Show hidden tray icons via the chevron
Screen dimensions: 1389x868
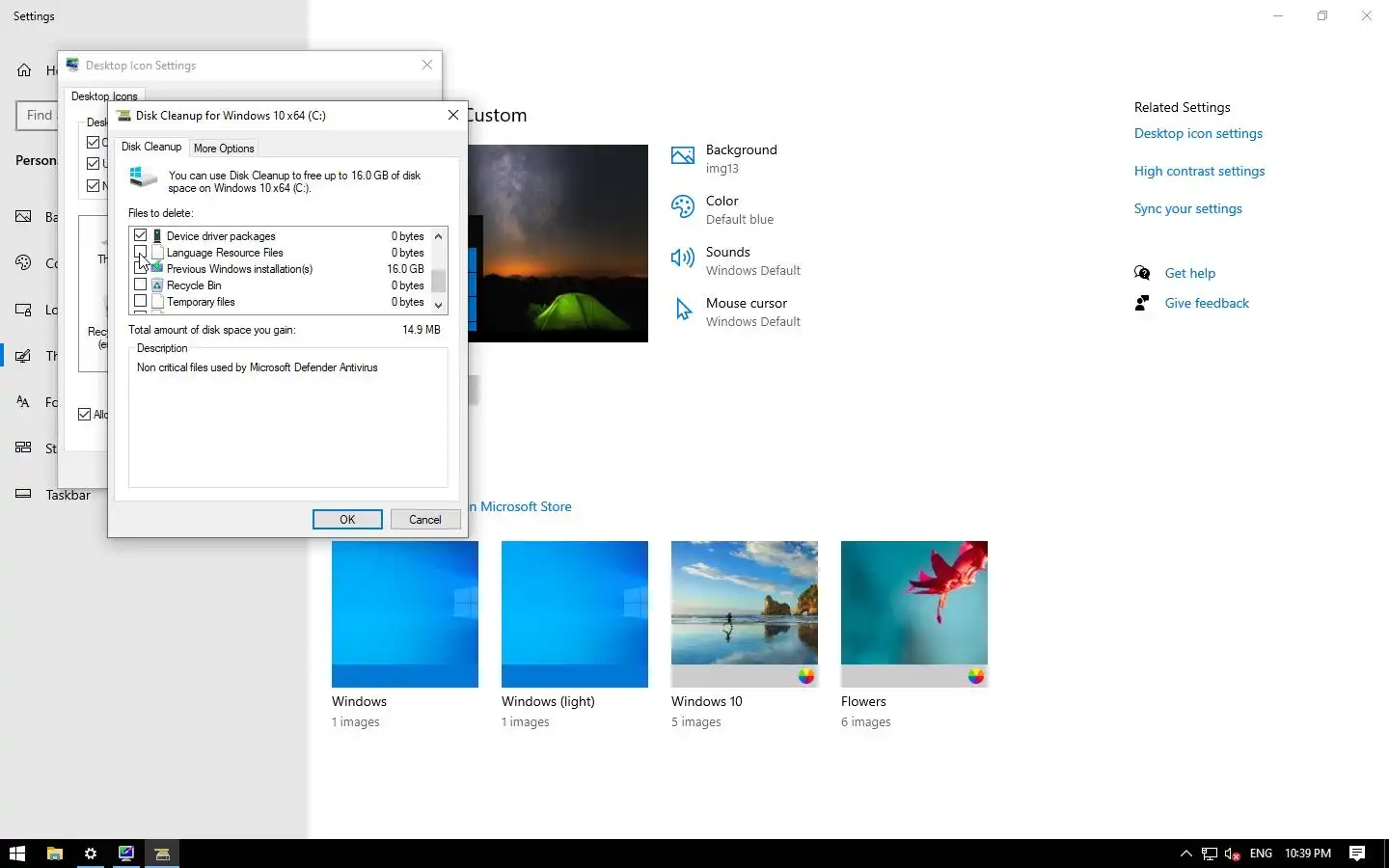pos(1186,854)
